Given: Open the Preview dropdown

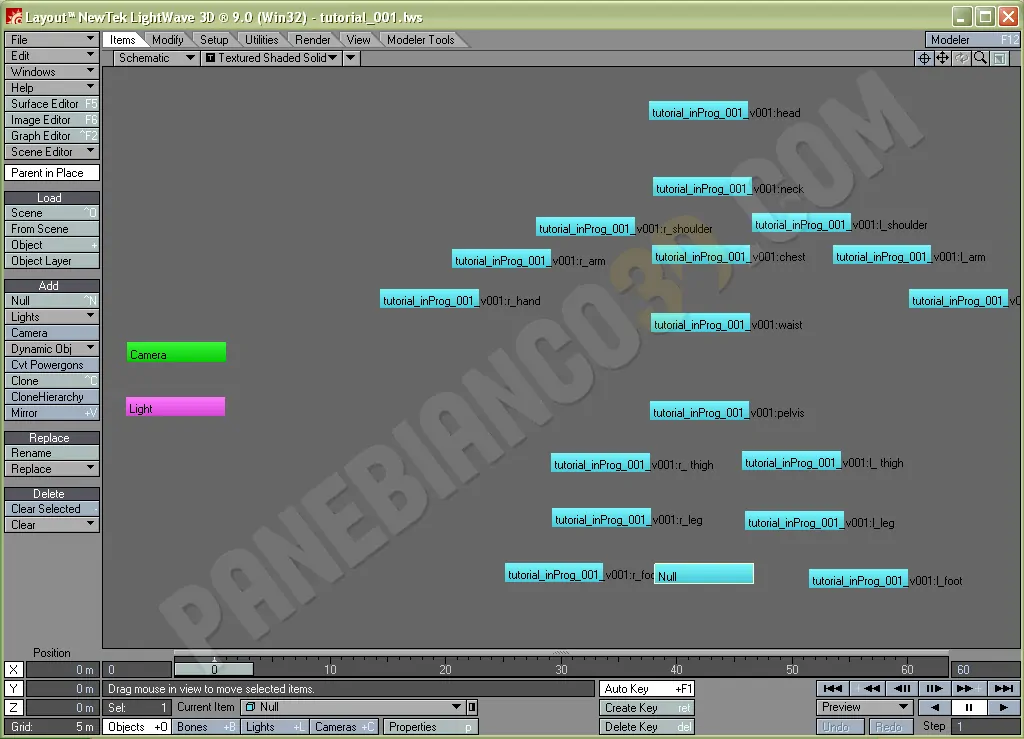Looking at the screenshot, I should pos(865,707).
